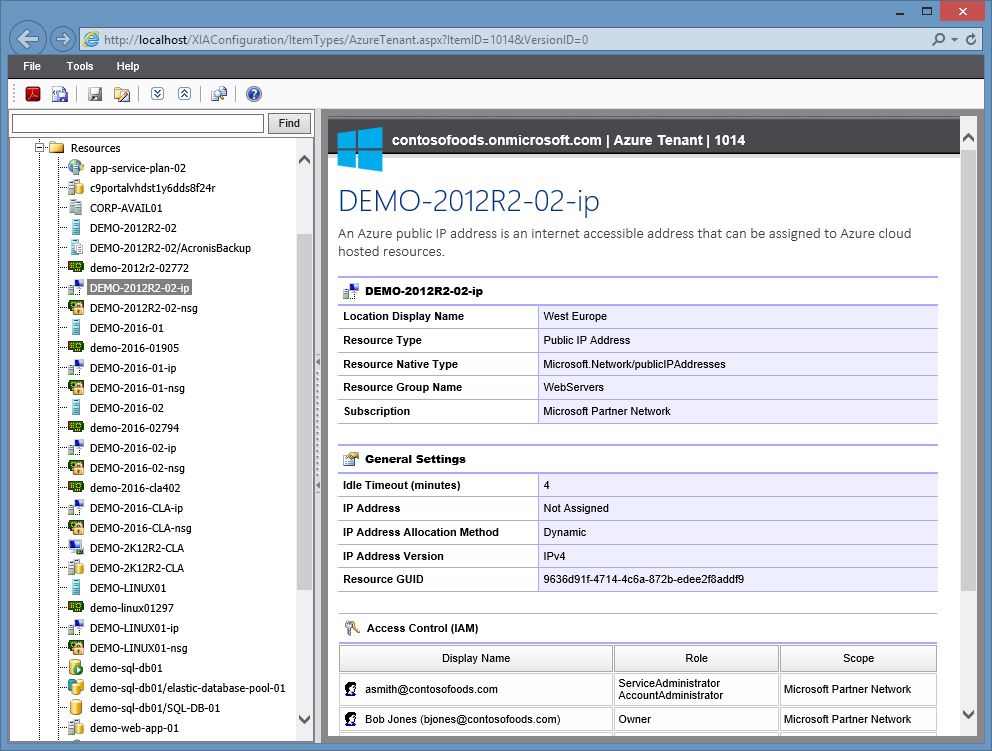Click the demo-web-app-01 icon in the tree
The width and height of the screenshot is (992, 751).
(76, 728)
